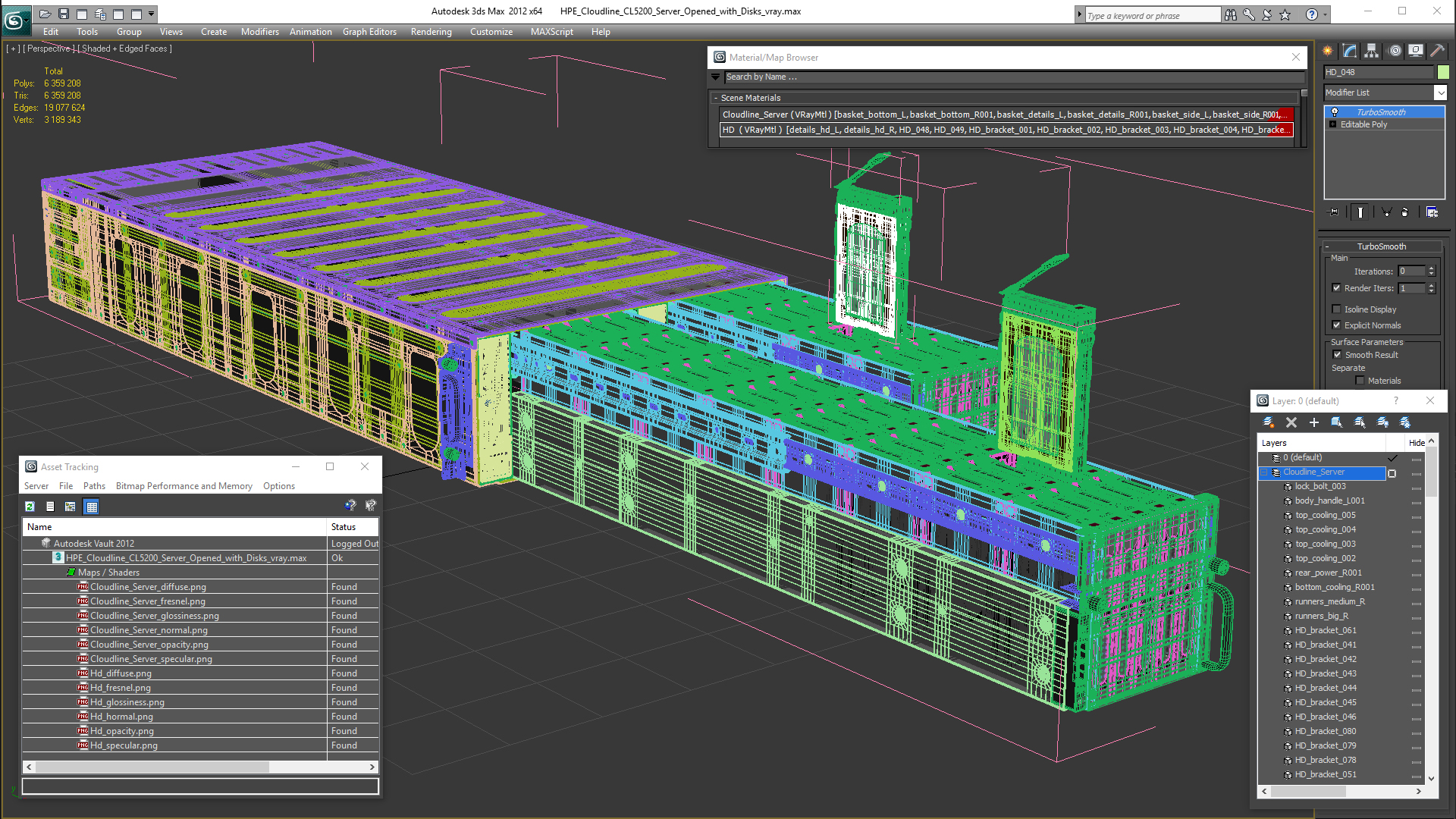Viewport: 1456px width, 819px height.
Task: Open Material/Map Browser options arrow
Action: 715,77
